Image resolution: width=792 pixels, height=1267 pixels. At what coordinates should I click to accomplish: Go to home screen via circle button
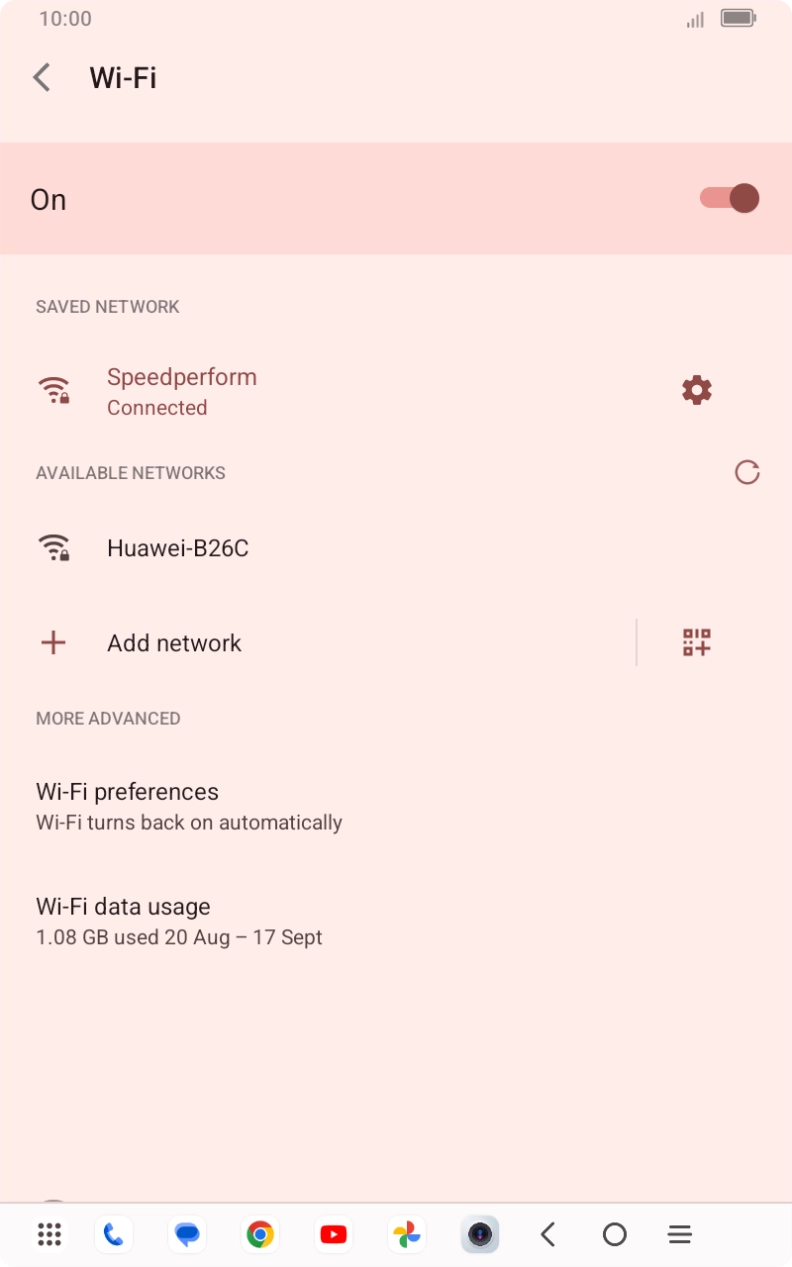614,1234
